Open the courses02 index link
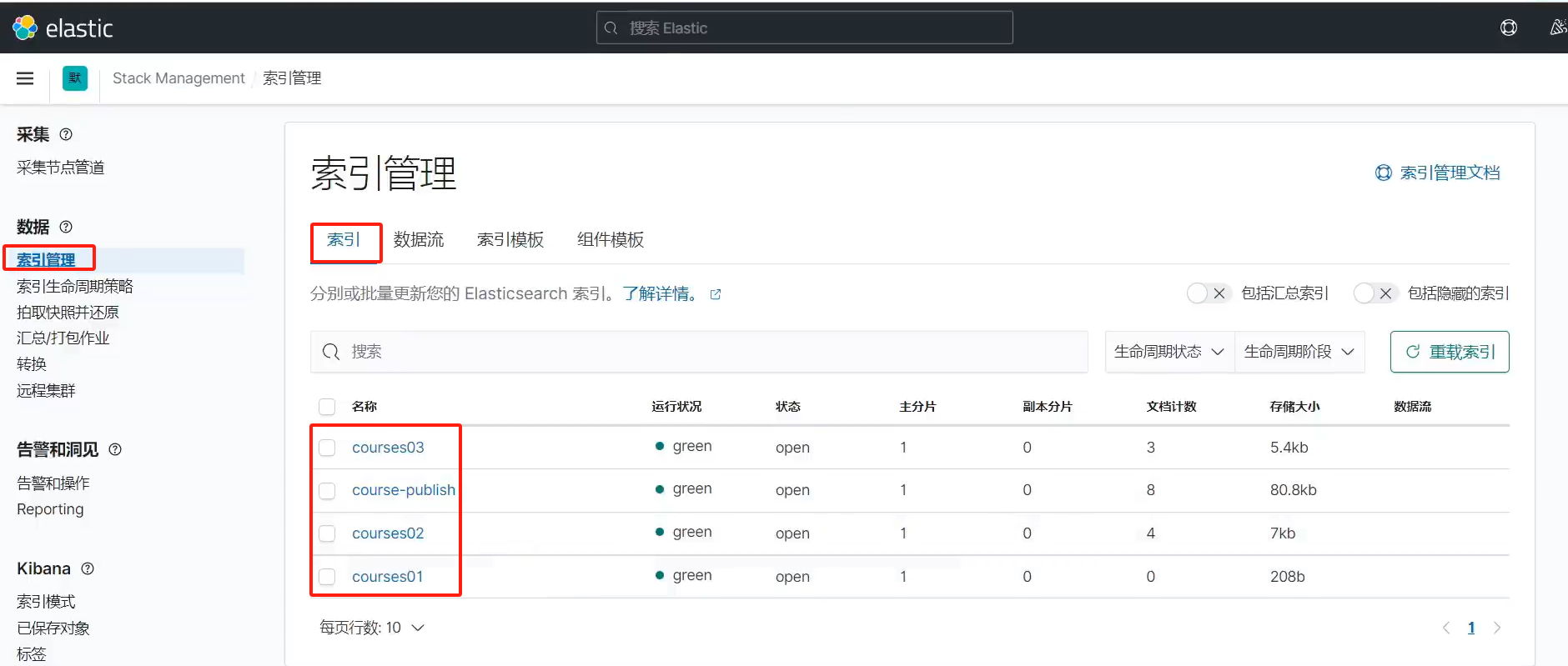This screenshot has width=1568, height=666. click(388, 533)
